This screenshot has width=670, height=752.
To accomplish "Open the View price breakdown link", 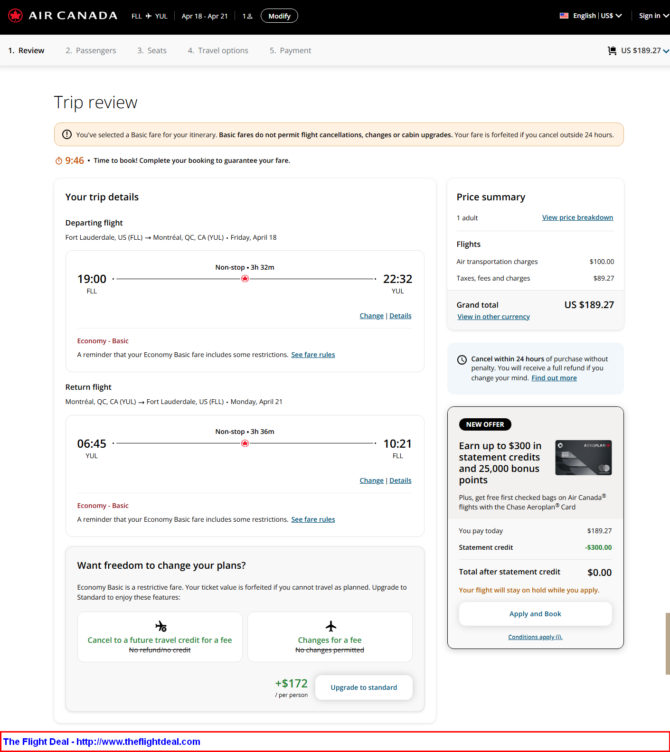I will (577, 218).
